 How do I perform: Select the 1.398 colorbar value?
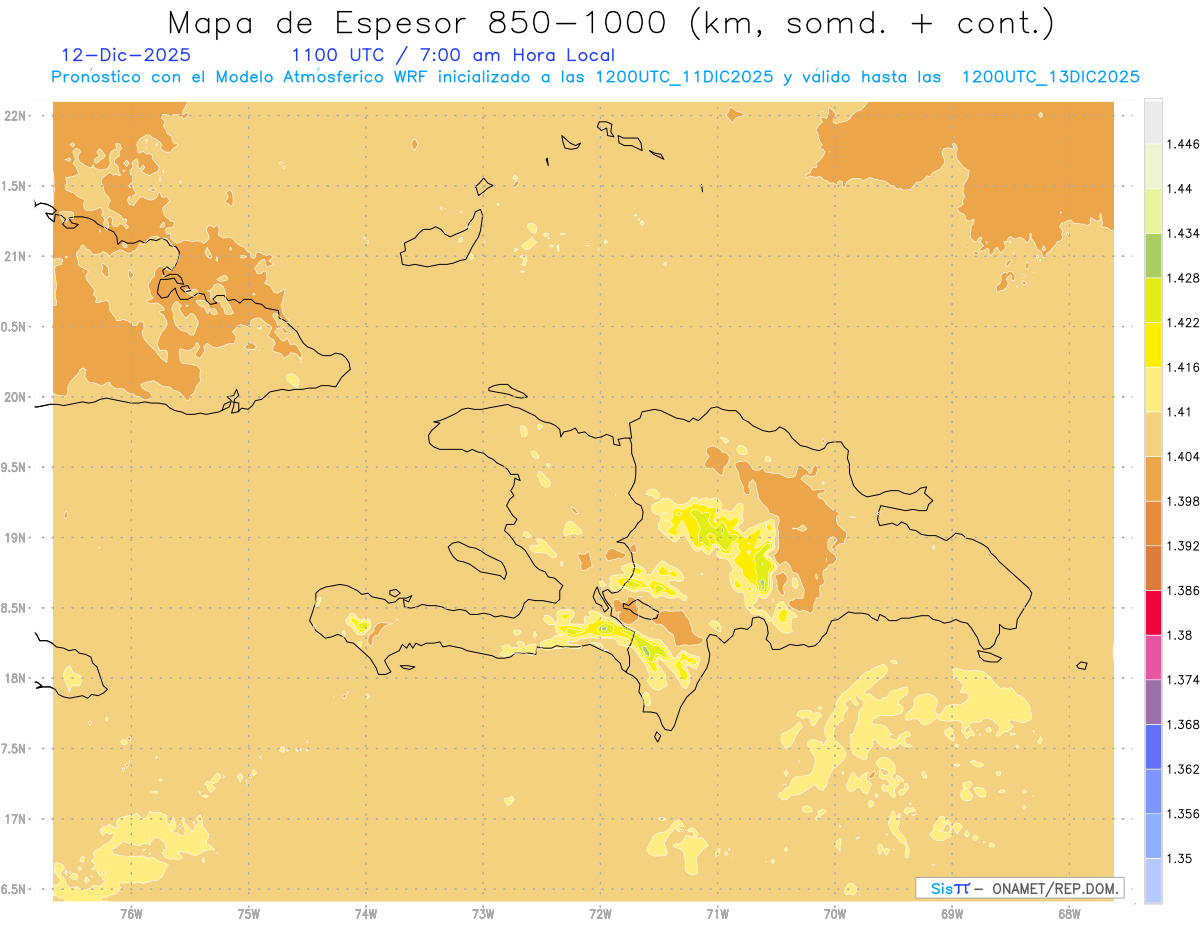coord(1183,501)
